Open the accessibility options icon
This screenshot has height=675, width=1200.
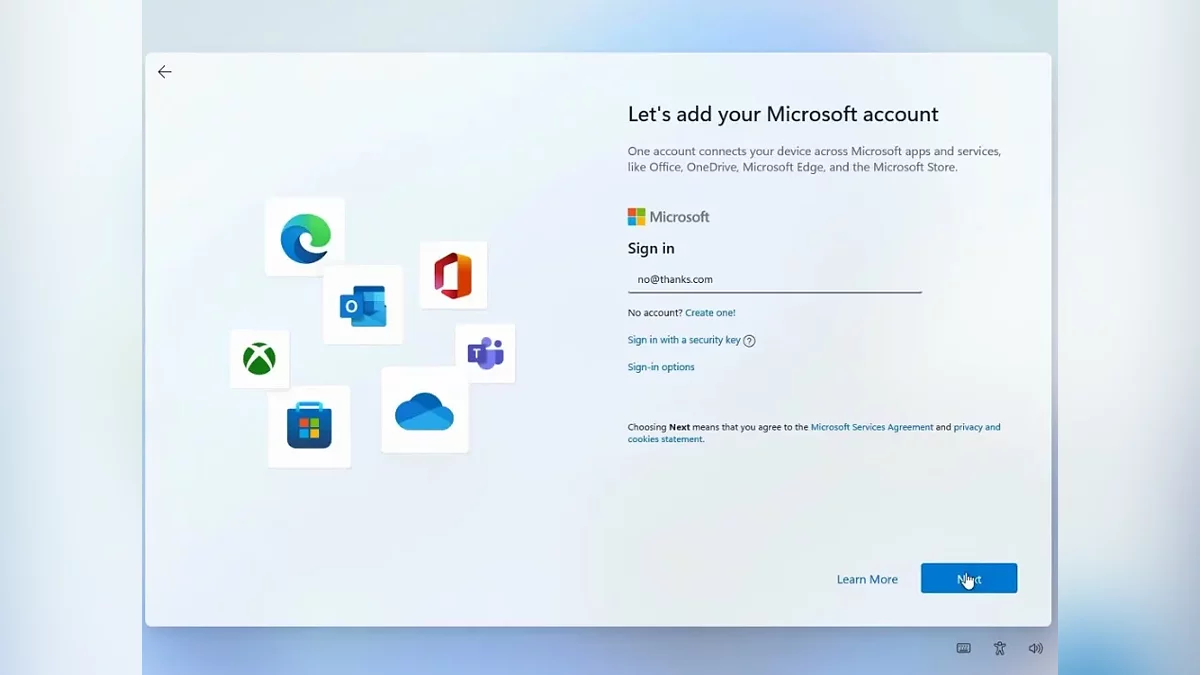(x=1000, y=648)
